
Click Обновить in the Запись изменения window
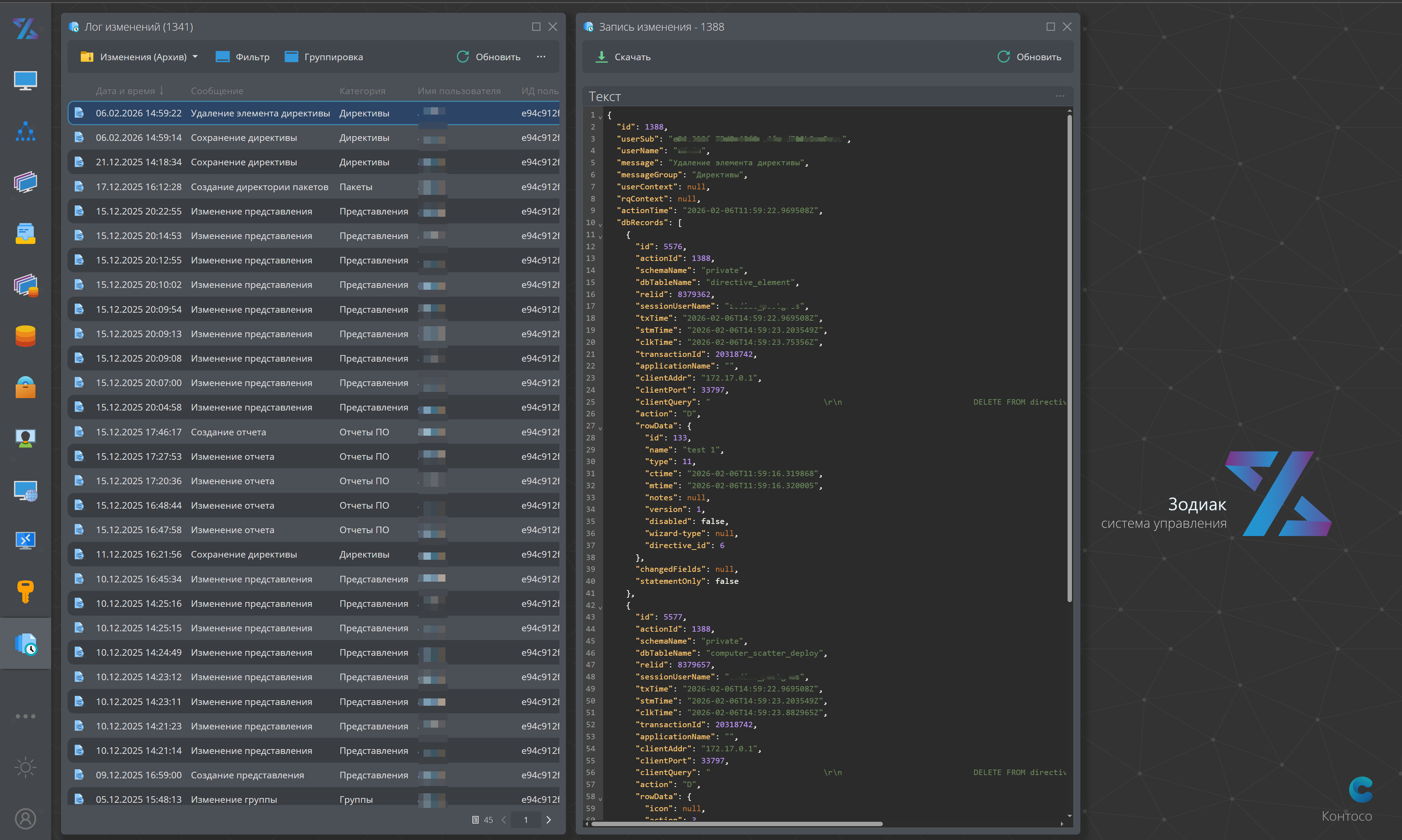point(1029,57)
